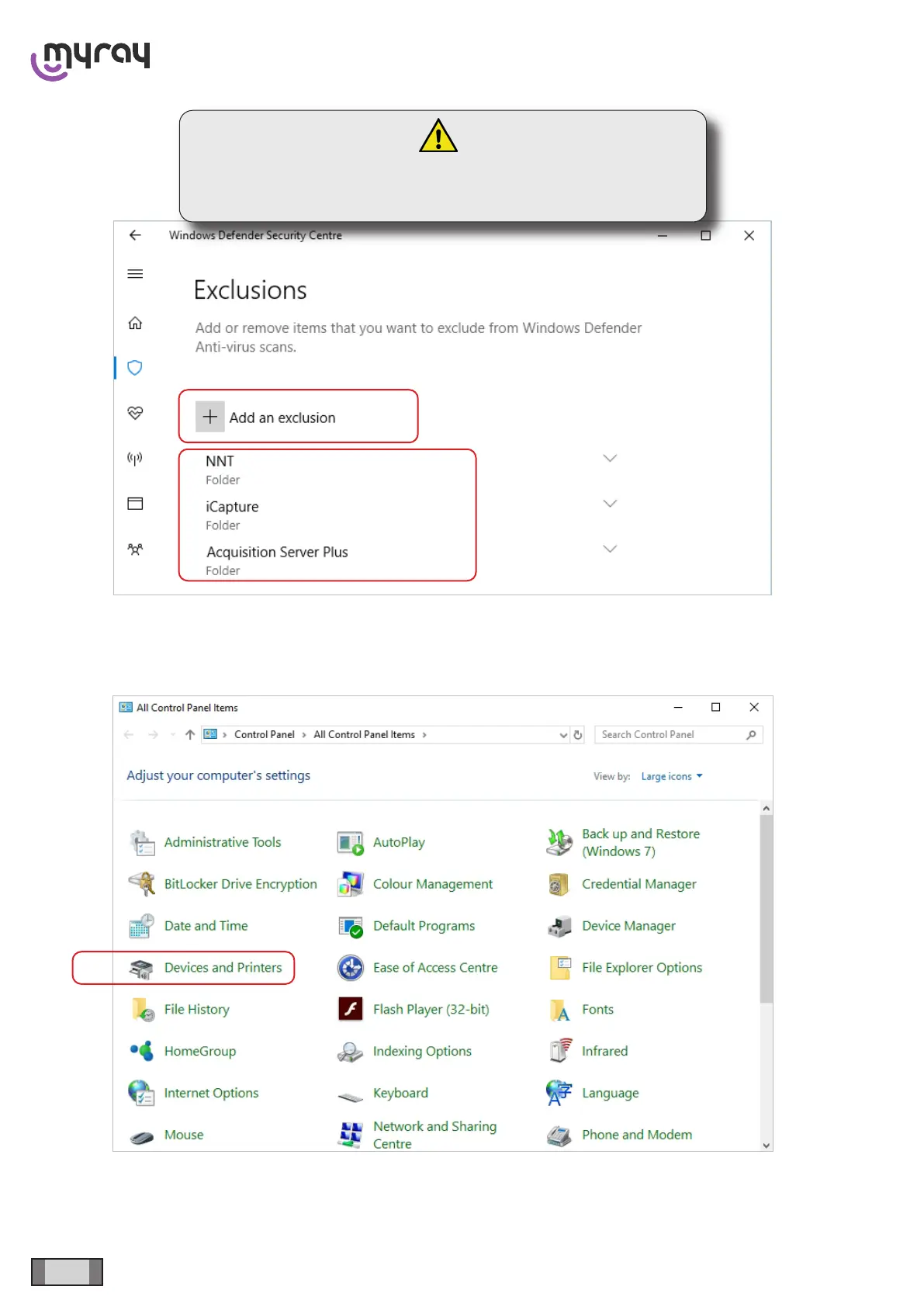Open Administrative Tools icon
This screenshot has height=1307, width=924.
click(142, 843)
